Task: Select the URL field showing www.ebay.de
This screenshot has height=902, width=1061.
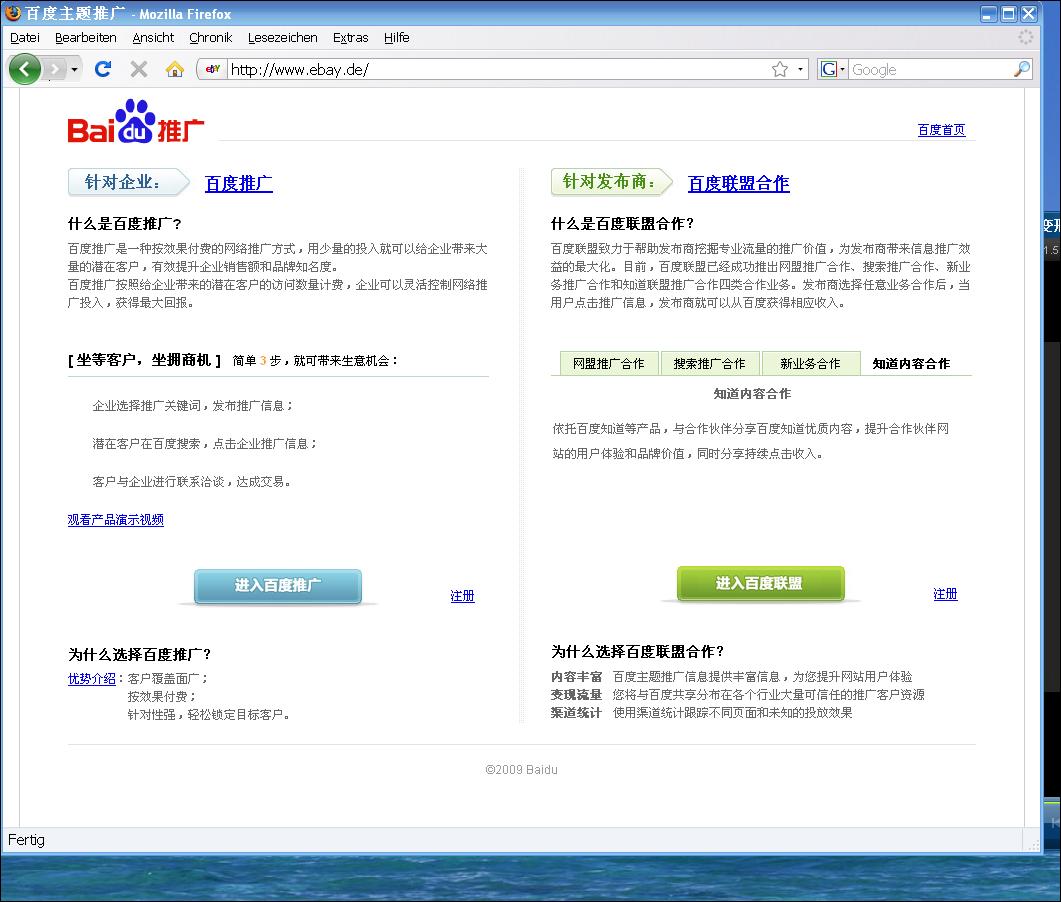Action: [497, 69]
